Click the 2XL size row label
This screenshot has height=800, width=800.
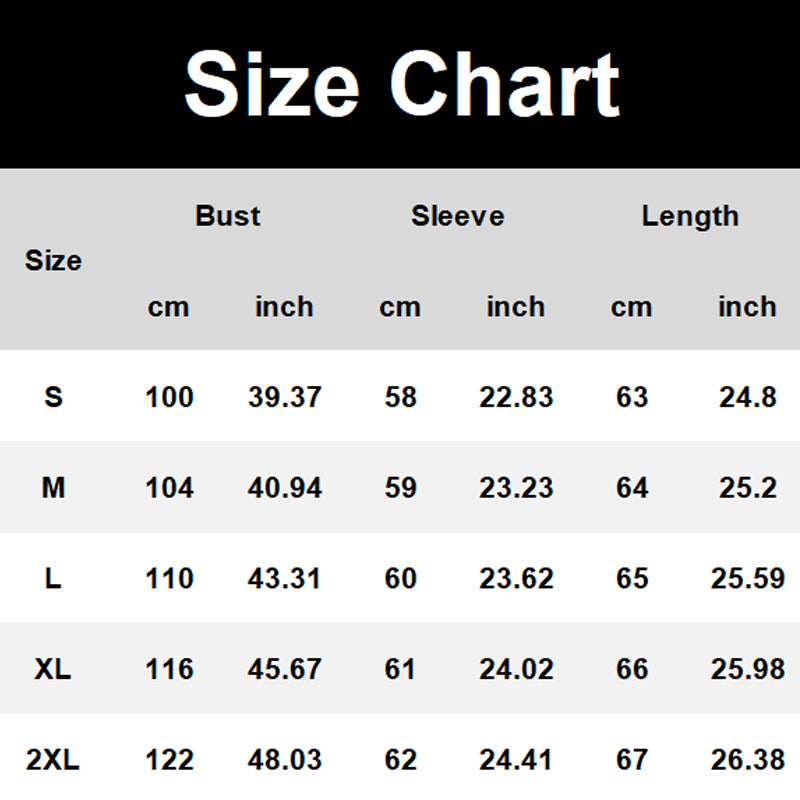tap(54, 760)
